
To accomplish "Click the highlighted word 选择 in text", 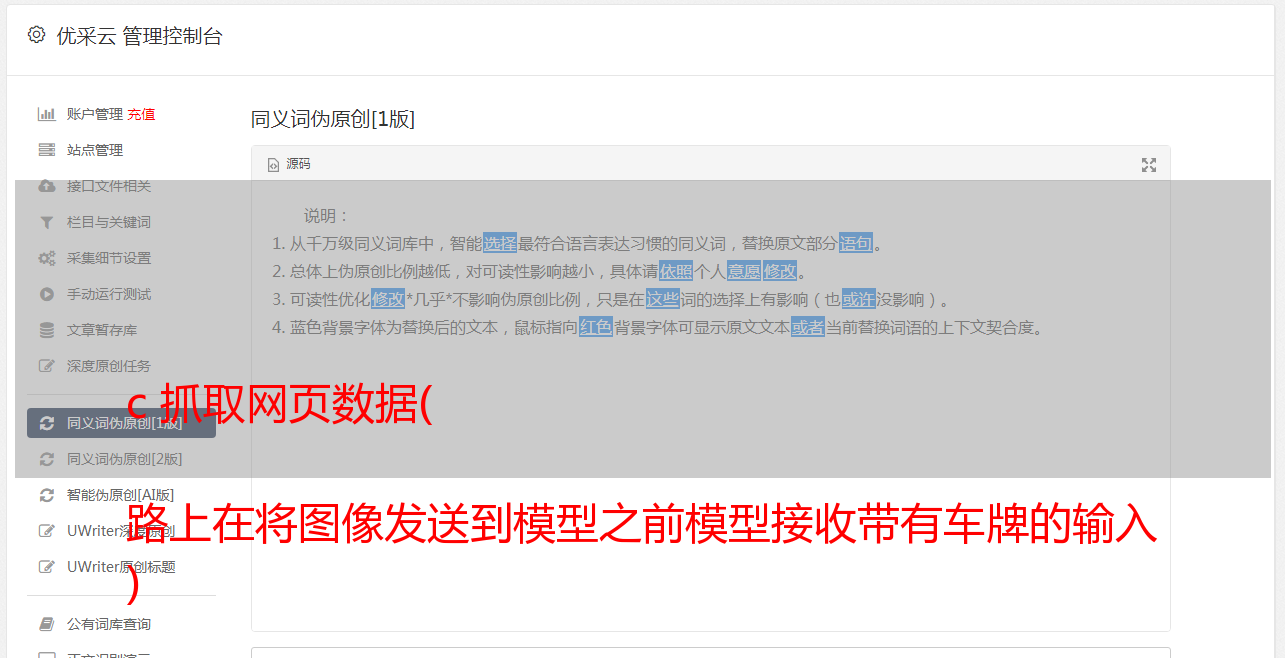I will coord(500,243).
